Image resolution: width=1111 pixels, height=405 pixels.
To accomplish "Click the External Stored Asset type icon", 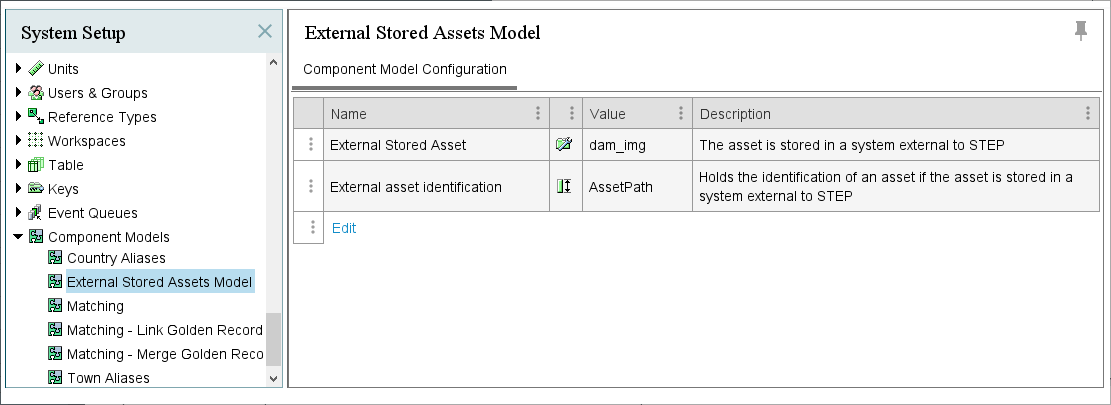I will click(564, 144).
